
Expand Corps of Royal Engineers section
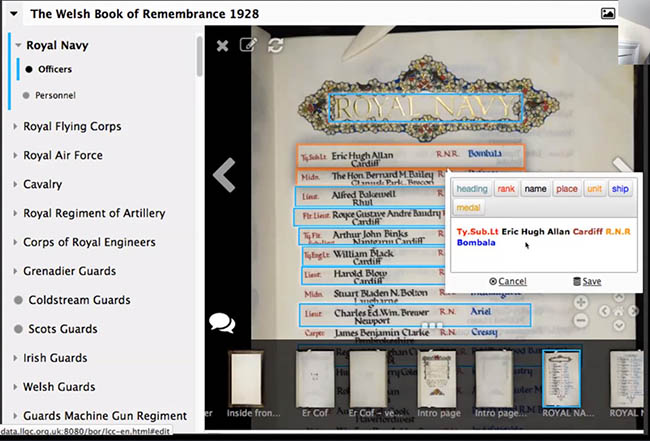point(15,242)
